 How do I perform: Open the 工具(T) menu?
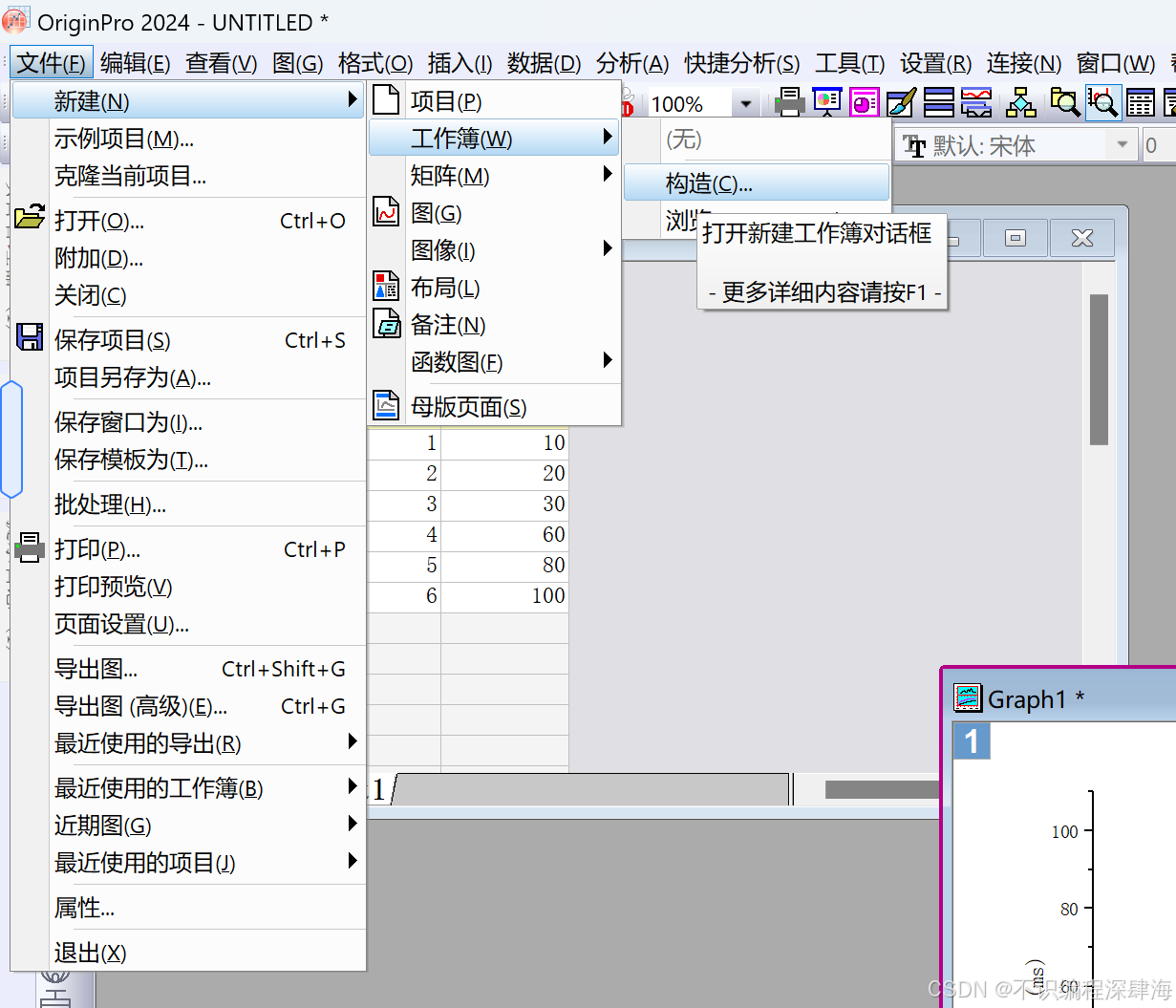point(849,63)
